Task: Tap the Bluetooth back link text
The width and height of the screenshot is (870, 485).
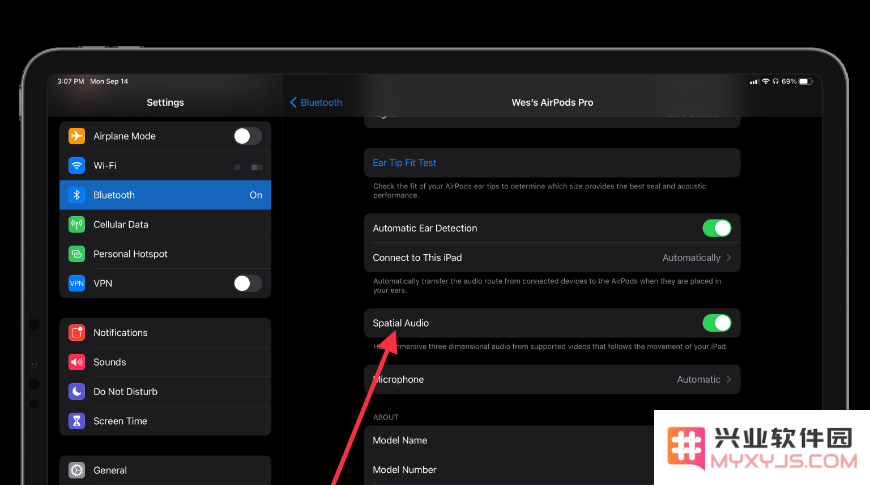Action: [x=321, y=103]
